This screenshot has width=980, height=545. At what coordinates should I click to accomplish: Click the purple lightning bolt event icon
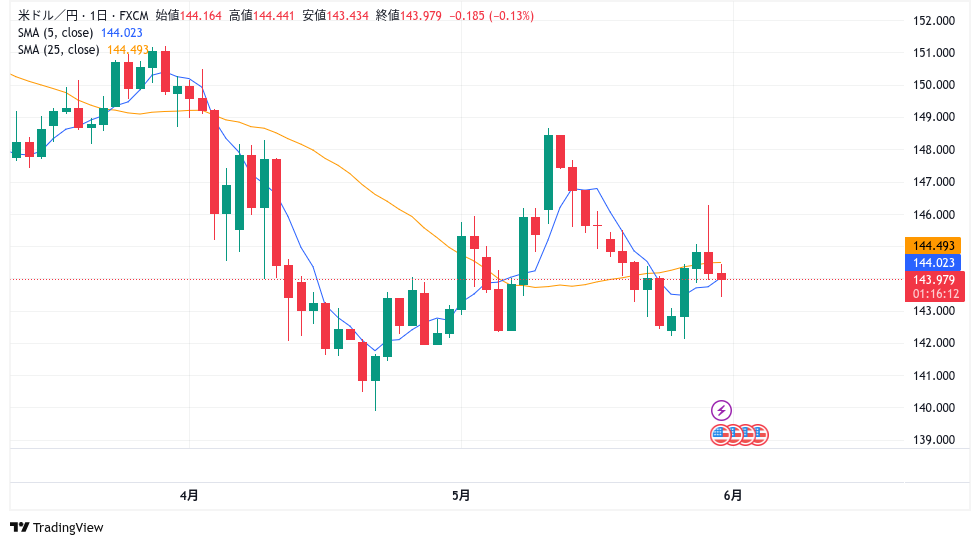pos(721,411)
